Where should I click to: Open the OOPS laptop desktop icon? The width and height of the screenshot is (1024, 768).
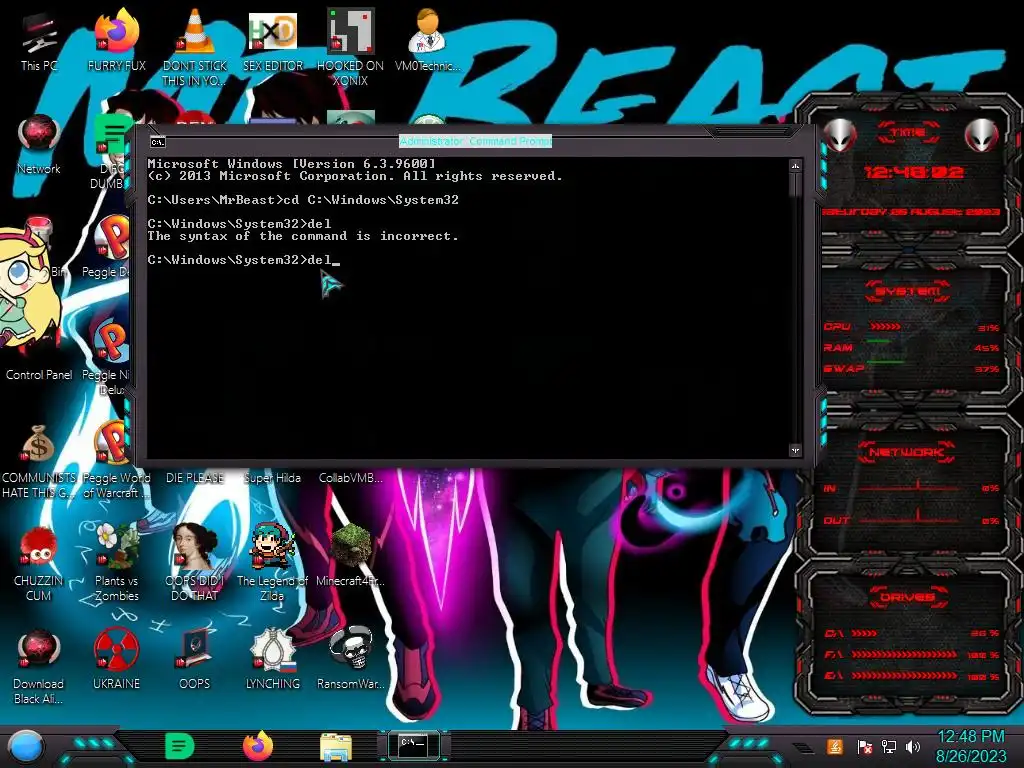click(195, 658)
